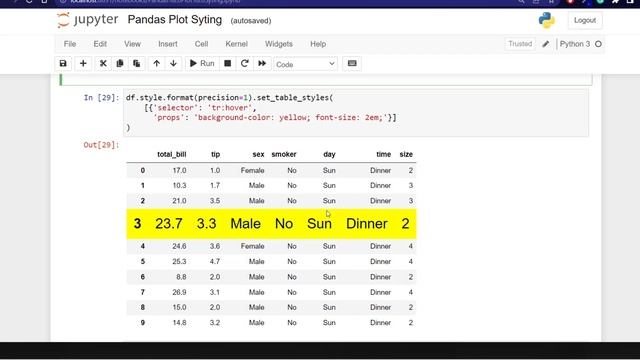Click total_bill value 21.0
640x360 pixels.
point(179,201)
